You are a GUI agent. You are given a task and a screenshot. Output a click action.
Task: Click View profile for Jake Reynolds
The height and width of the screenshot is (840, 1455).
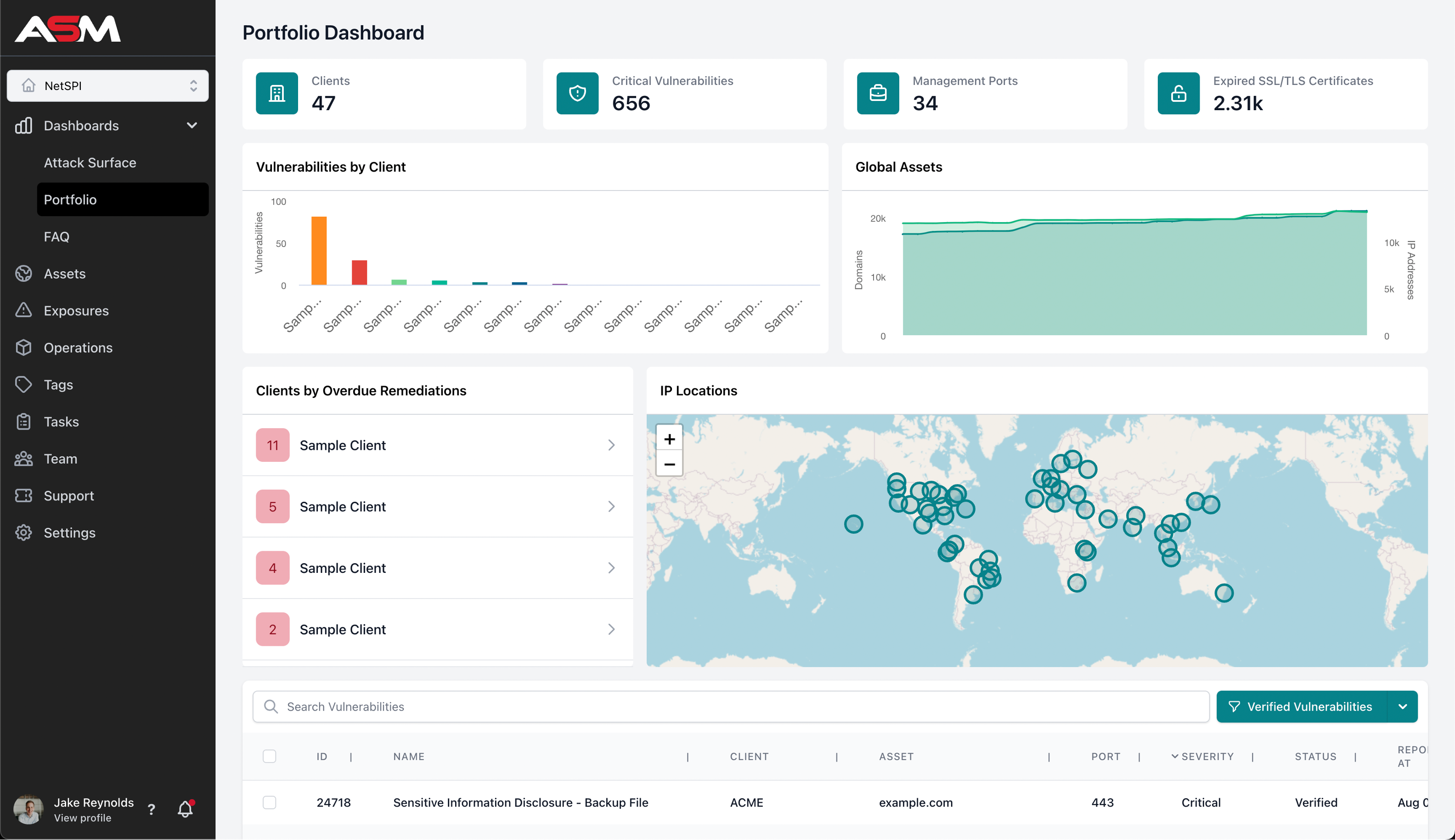point(82,818)
